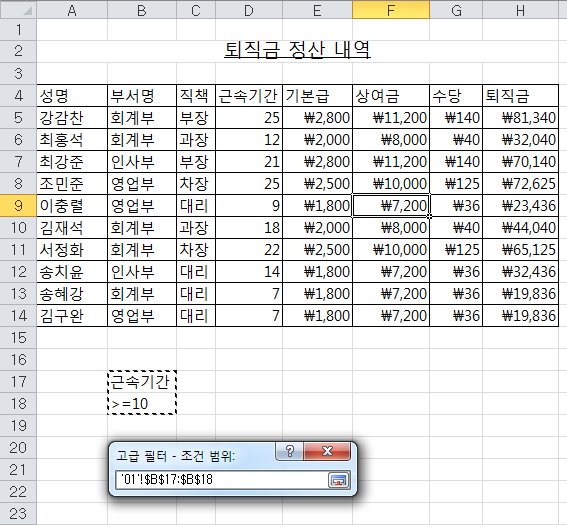The width and height of the screenshot is (567, 525).
Task: Click the select-all corner of the sheet
Action: [18, 10]
